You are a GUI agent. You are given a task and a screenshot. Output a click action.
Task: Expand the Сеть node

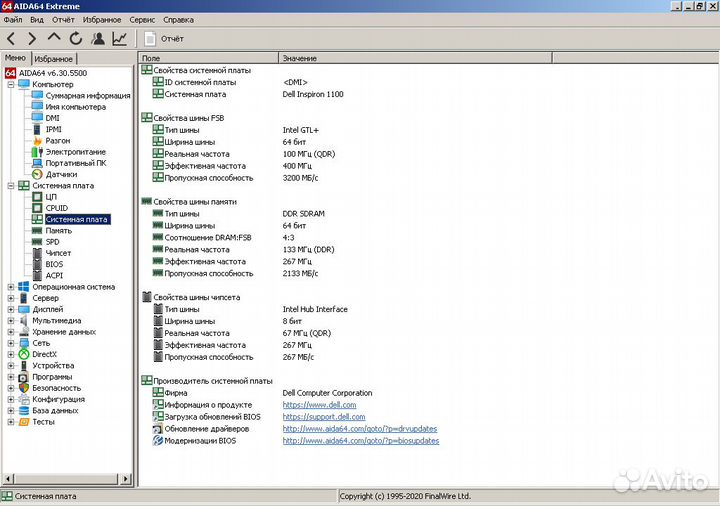11,343
